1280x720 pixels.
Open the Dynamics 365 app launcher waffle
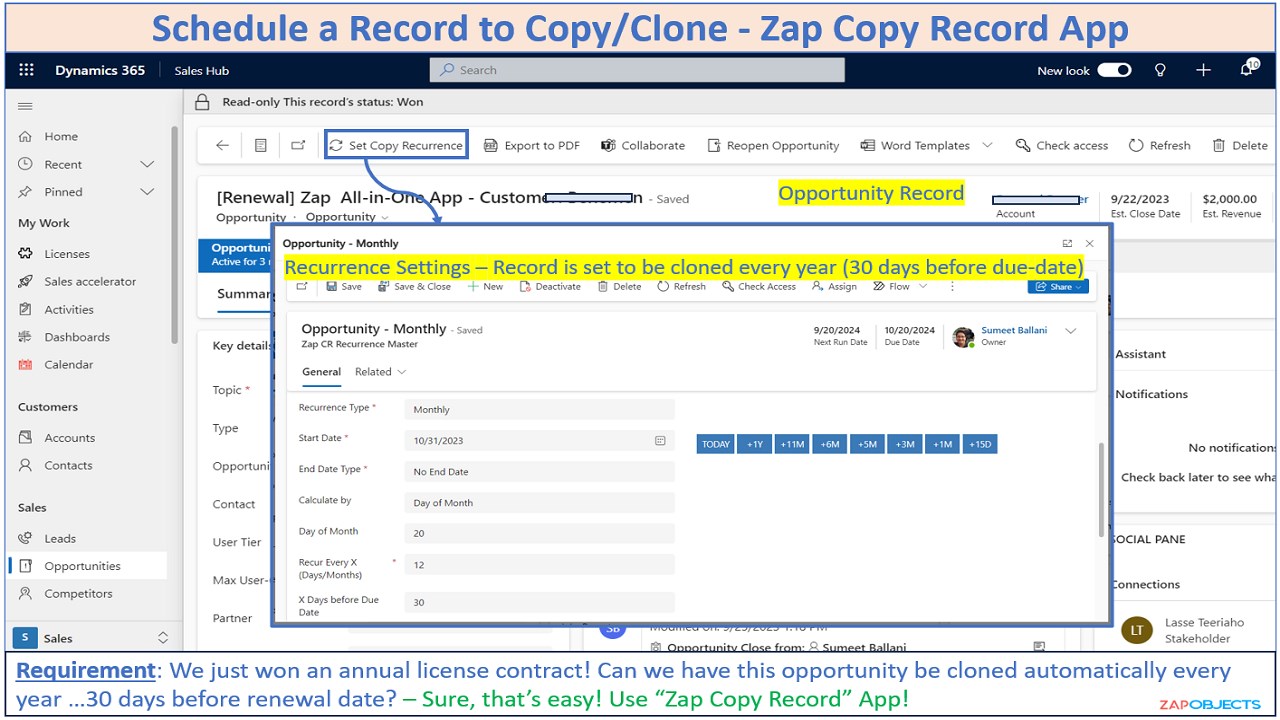click(x=26, y=70)
